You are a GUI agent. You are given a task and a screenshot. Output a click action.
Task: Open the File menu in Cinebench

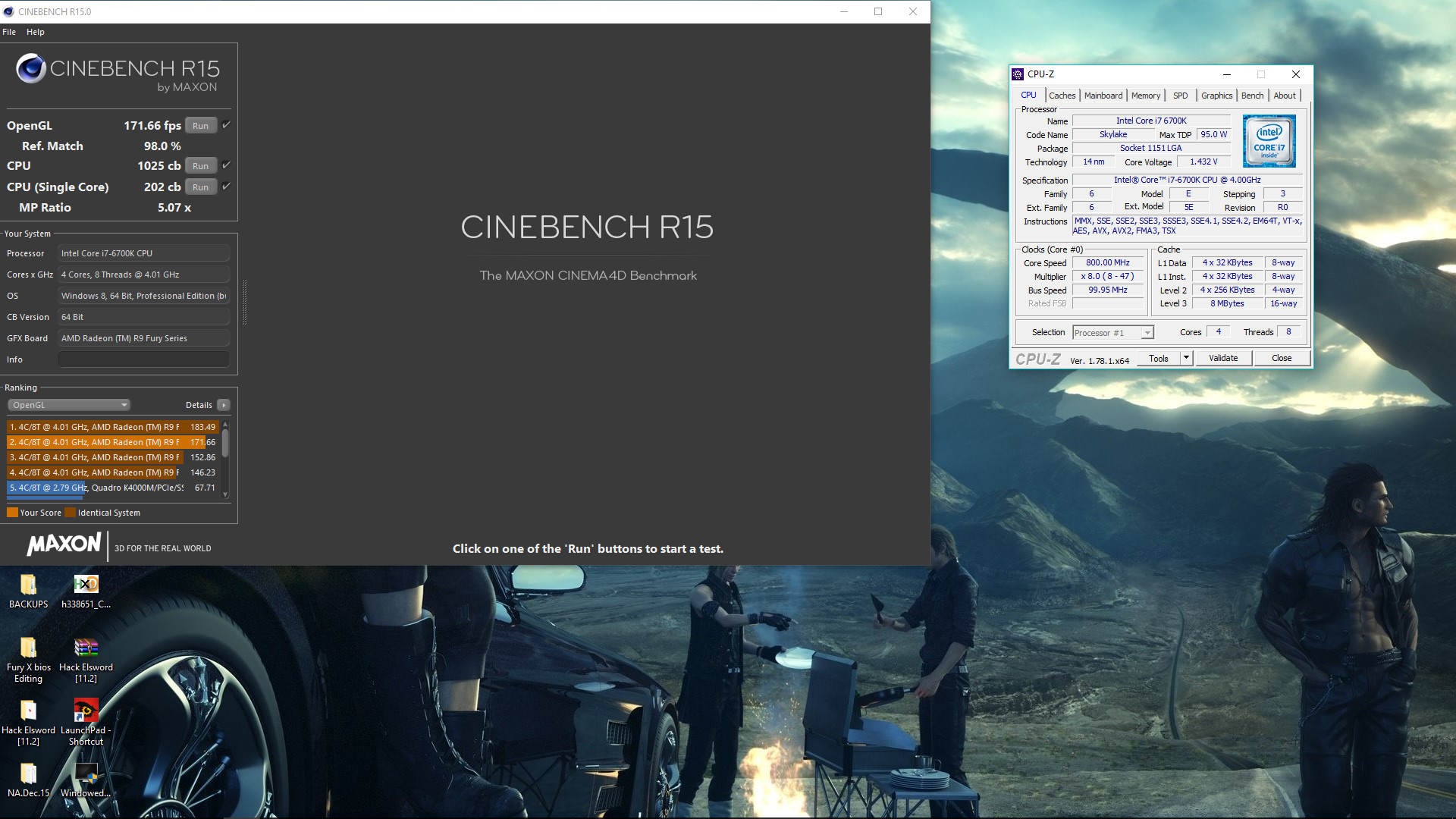pyautogui.click(x=9, y=32)
